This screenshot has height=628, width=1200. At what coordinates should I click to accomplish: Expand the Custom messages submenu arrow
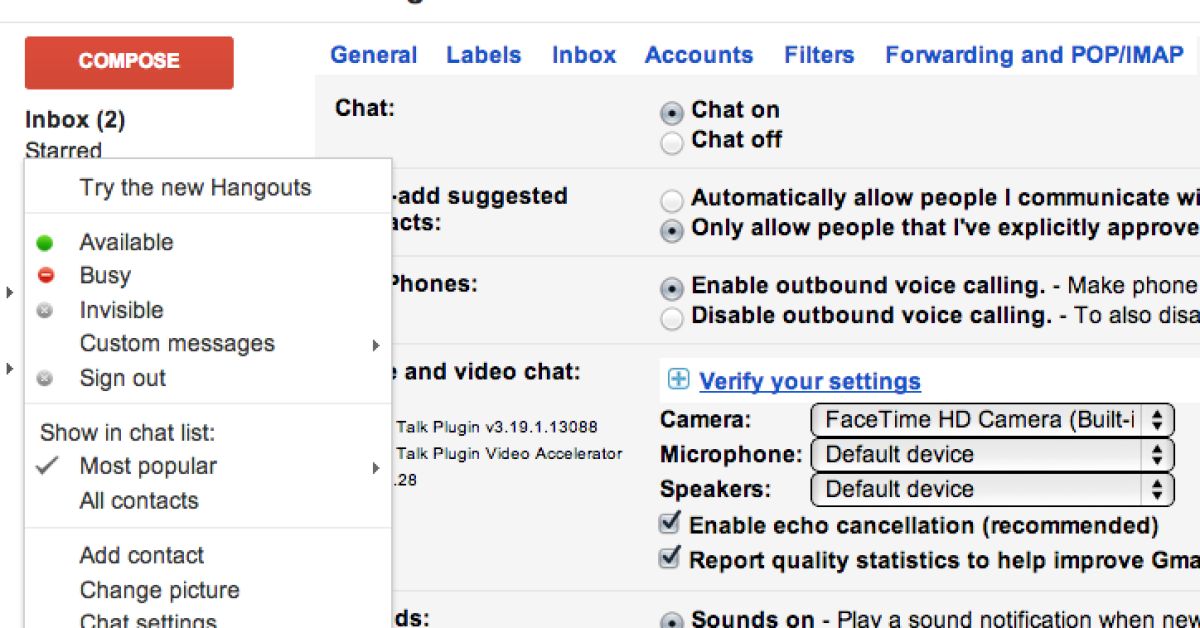[376, 345]
